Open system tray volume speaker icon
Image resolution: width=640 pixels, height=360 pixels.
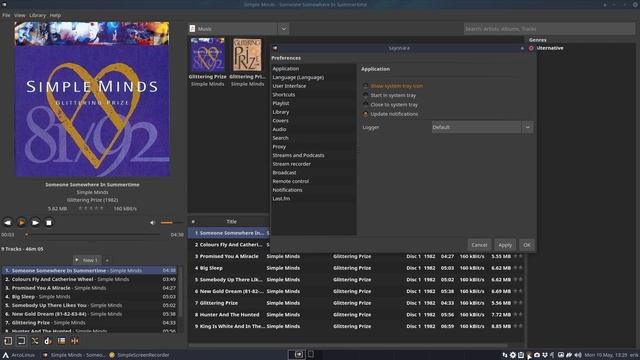578,355
